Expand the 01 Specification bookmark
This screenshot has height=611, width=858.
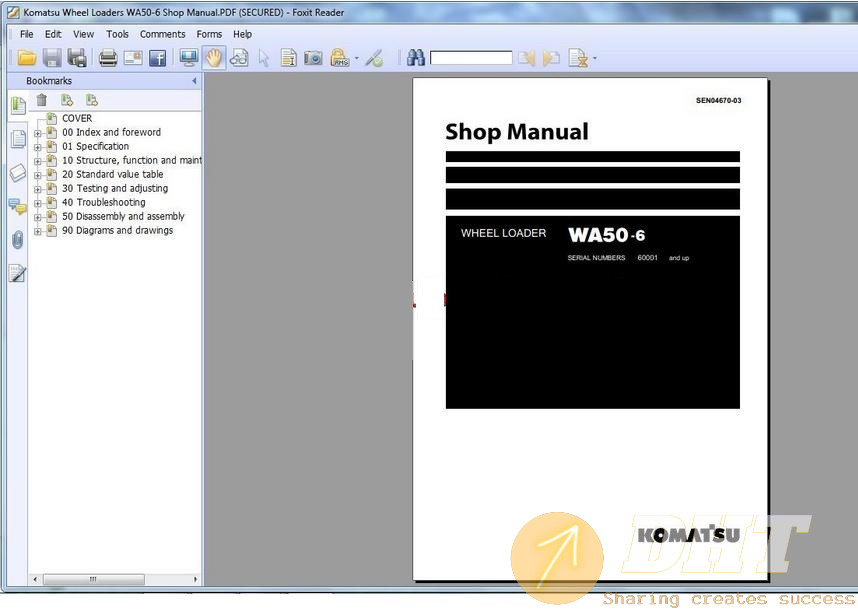click(38, 147)
